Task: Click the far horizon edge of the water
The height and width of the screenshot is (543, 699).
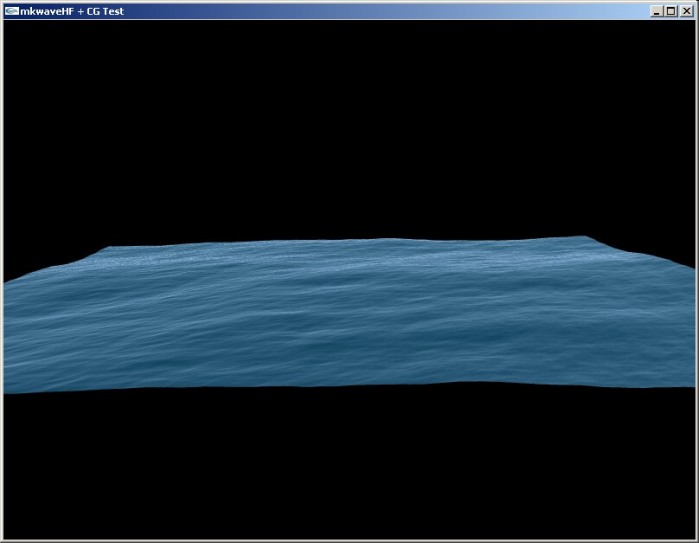Action: [x=350, y=241]
